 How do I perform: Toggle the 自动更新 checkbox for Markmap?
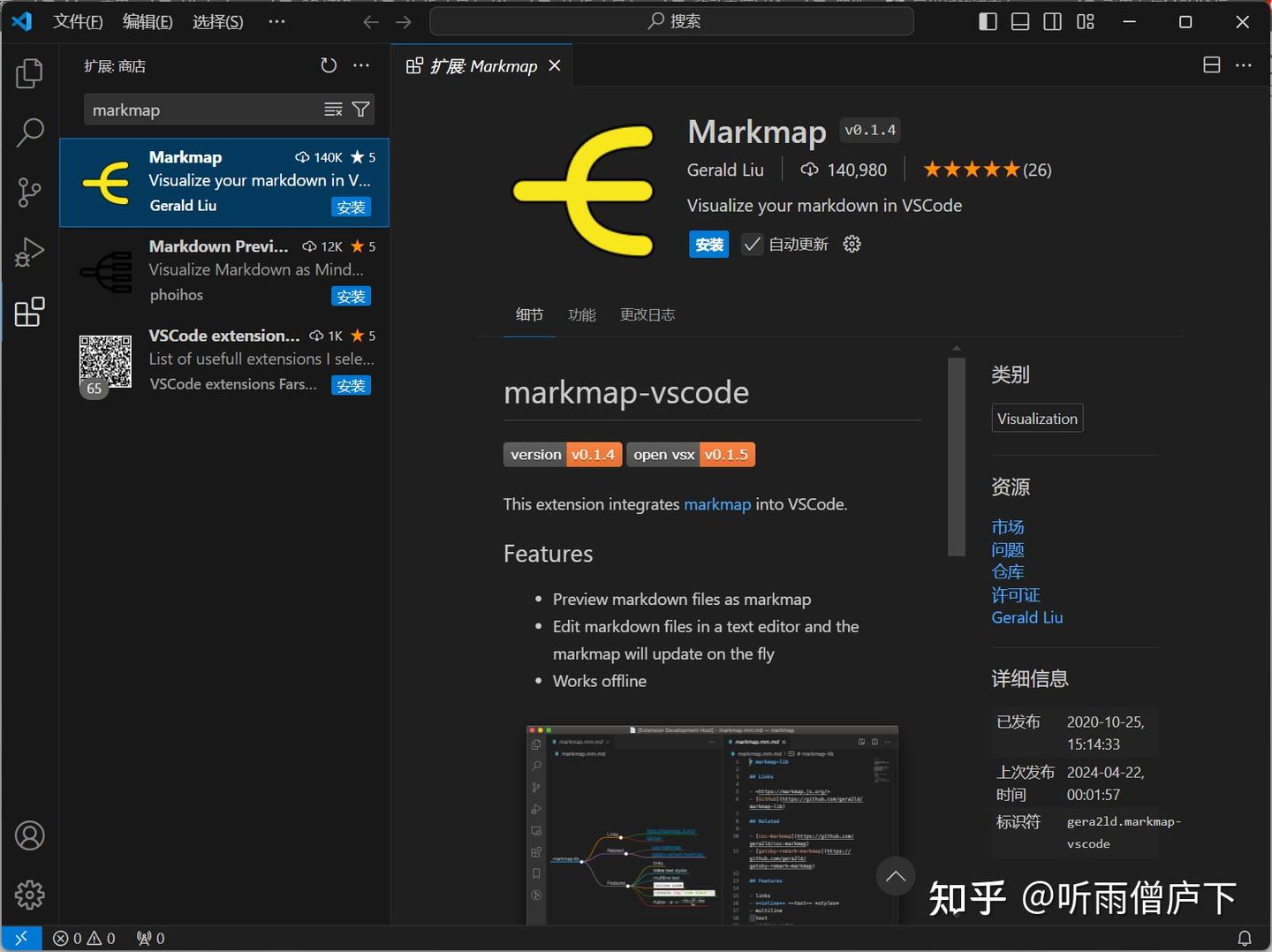pos(752,244)
